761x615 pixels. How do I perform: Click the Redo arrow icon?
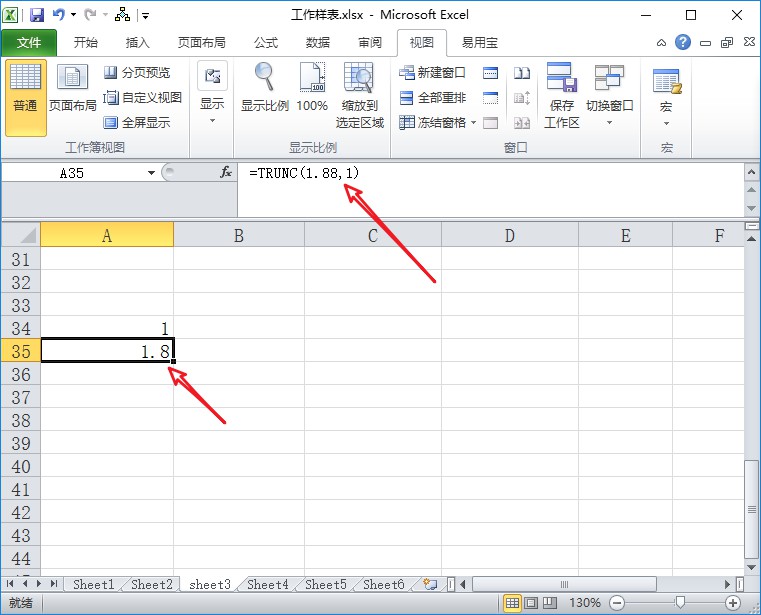(90, 15)
